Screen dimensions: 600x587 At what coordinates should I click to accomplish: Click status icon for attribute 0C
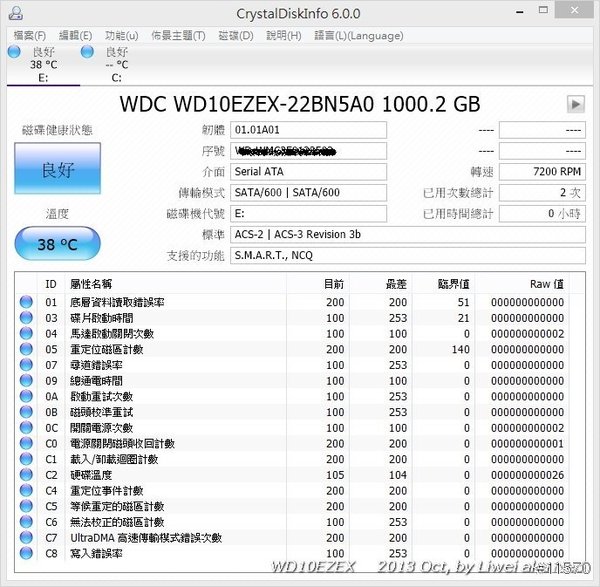click(x=26, y=427)
